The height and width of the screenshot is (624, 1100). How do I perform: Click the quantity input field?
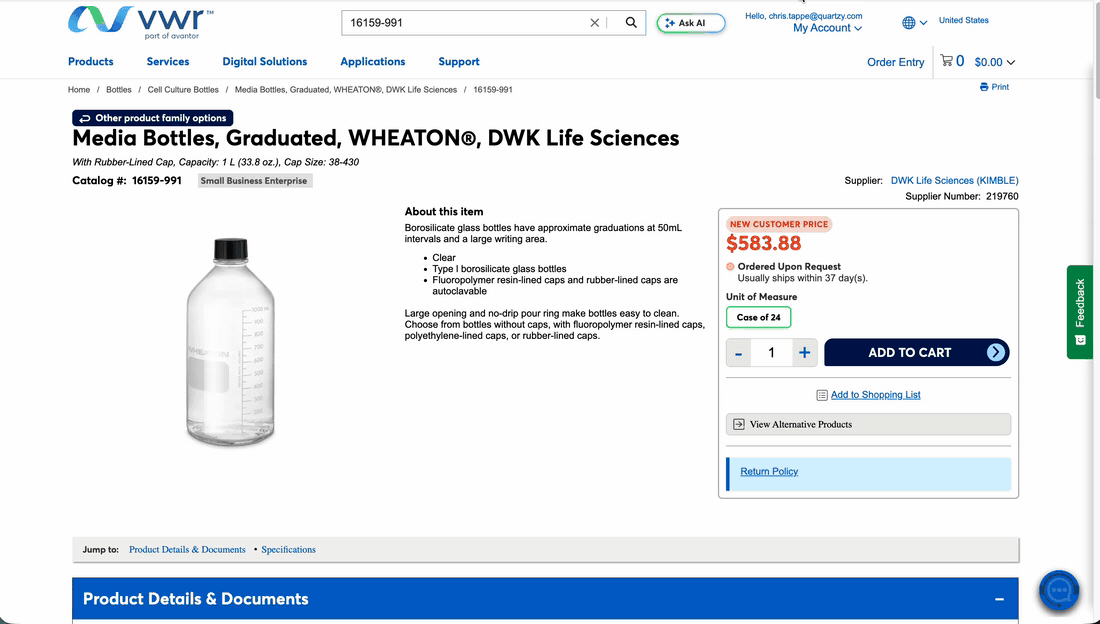(x=771, y=352)
